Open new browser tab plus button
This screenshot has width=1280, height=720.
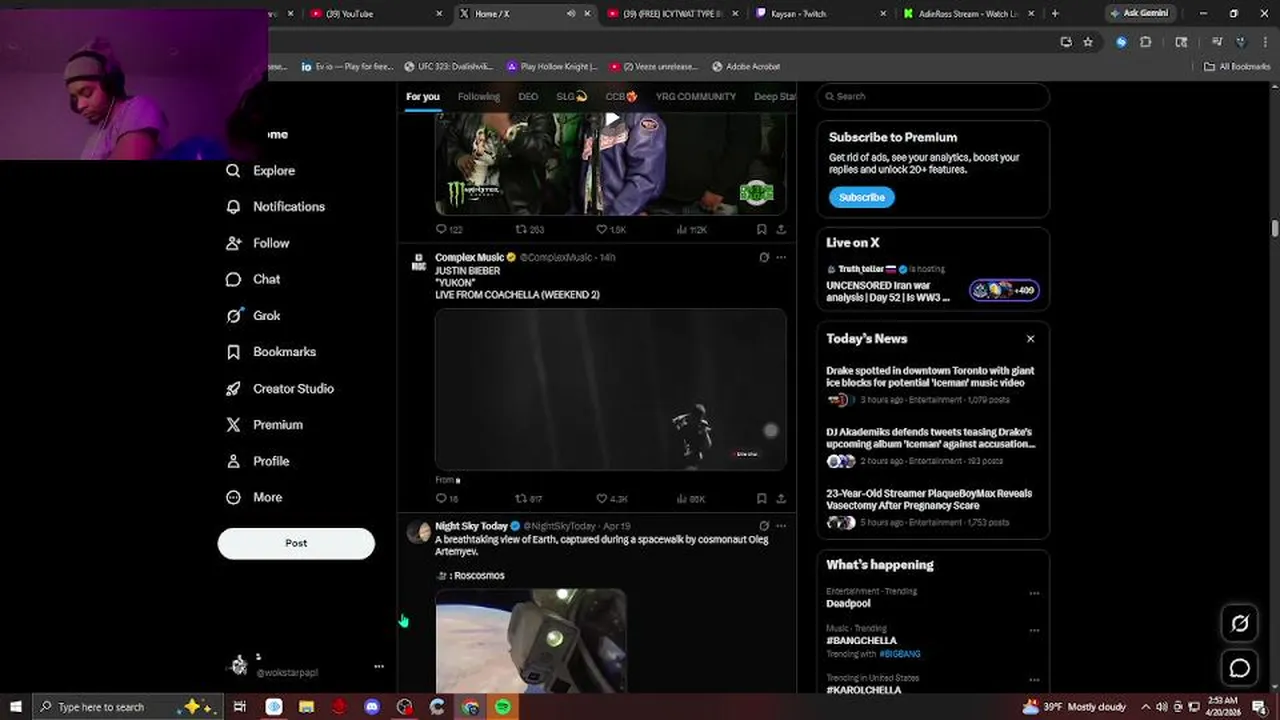point(1055,14)
